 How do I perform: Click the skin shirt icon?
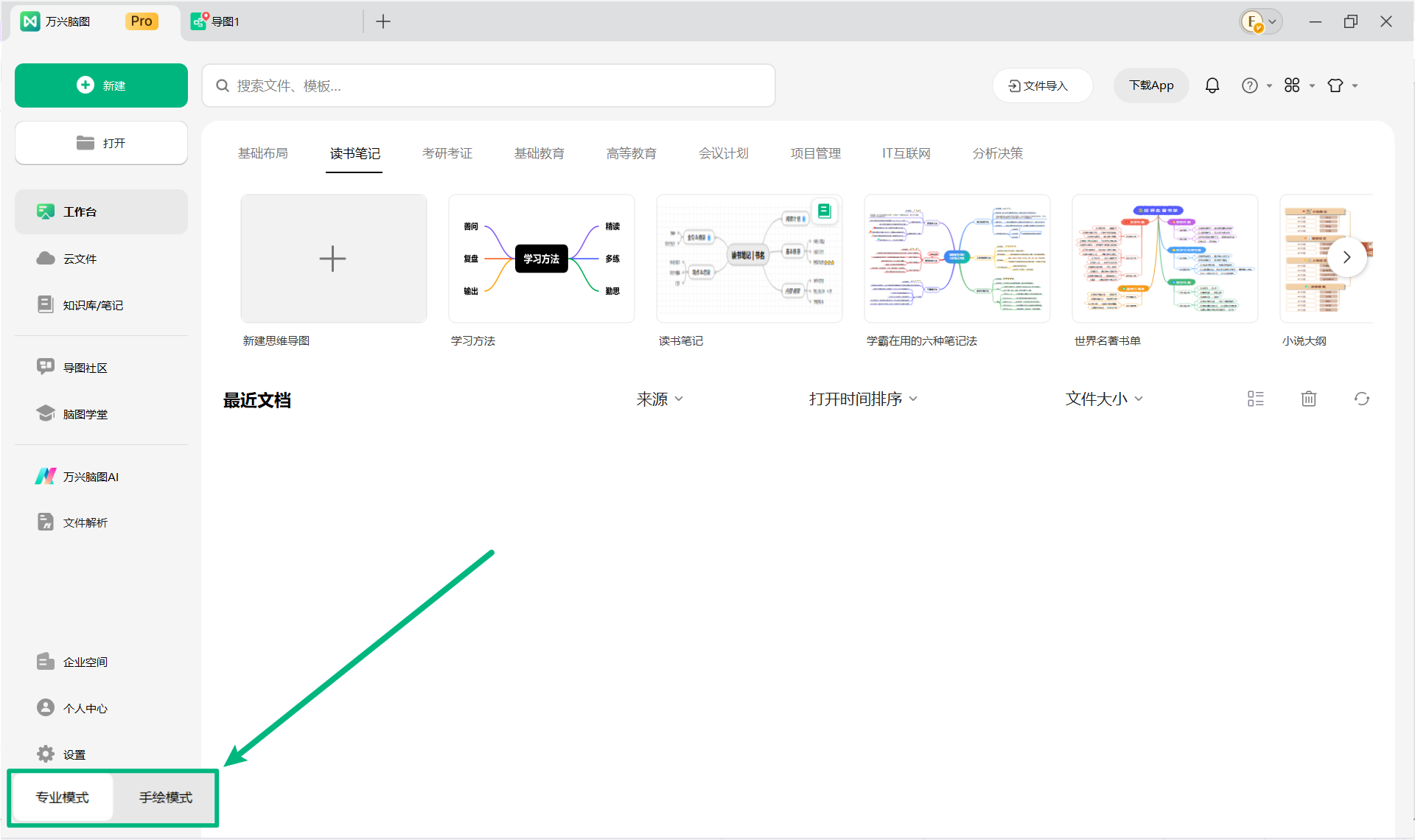tap(1335, 85)
